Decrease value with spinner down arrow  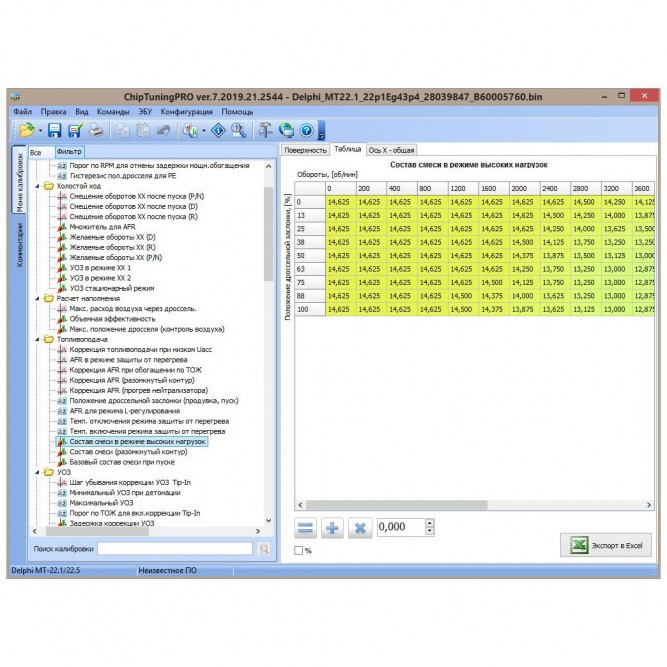429,530
